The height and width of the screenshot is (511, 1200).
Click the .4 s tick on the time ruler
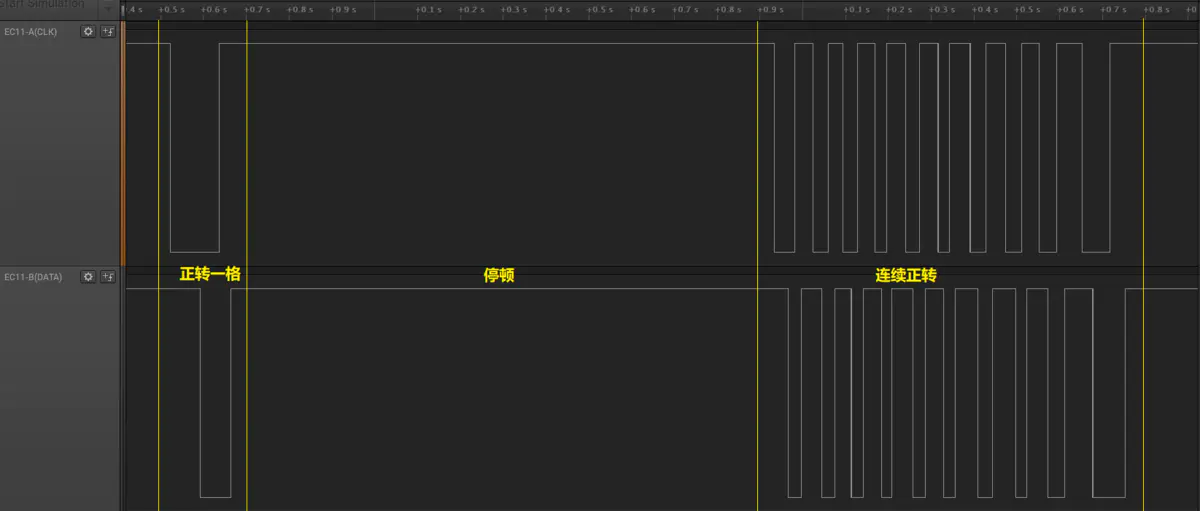[133, 9]
